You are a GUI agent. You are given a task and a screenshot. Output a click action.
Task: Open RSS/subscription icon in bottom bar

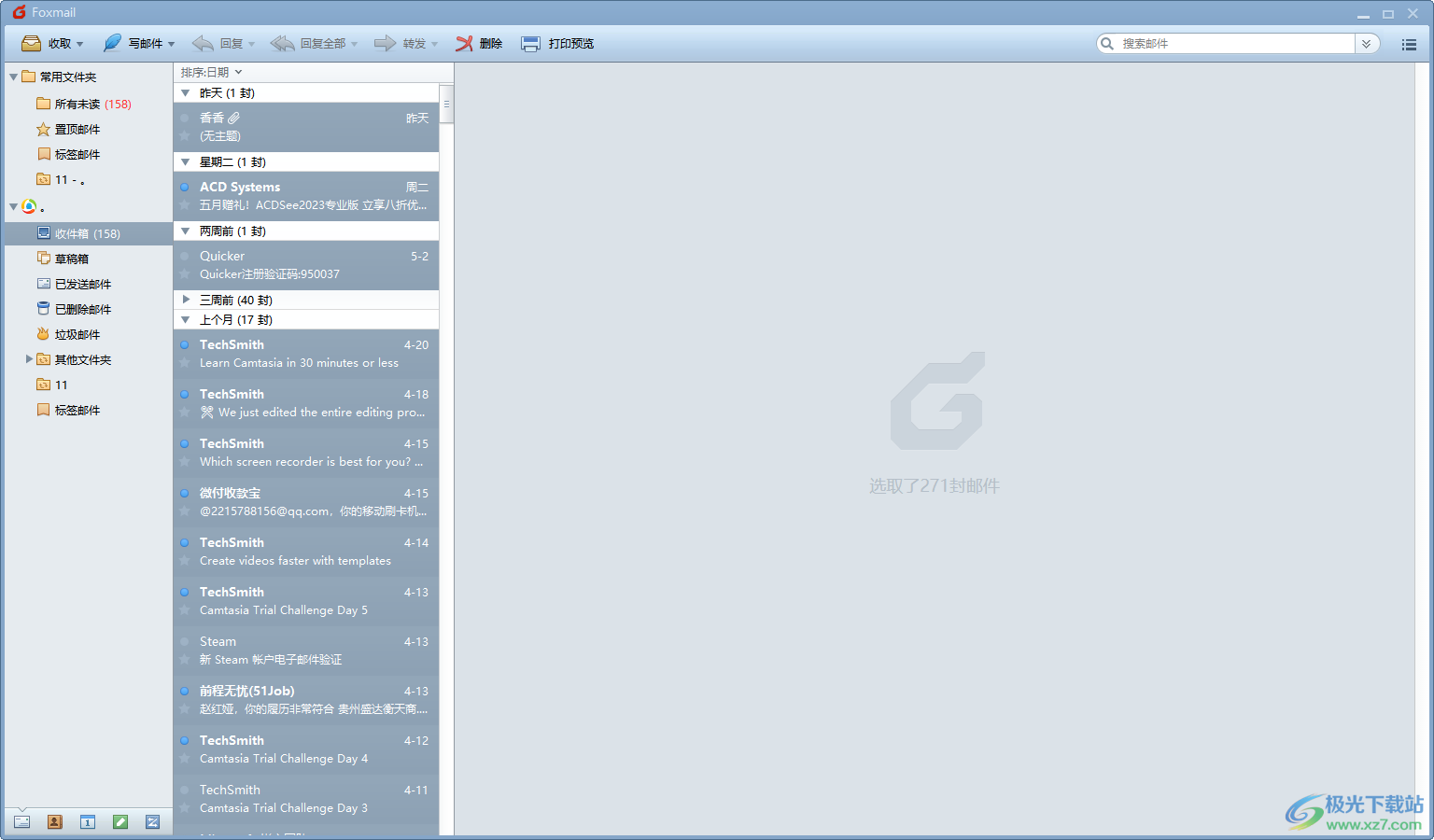(x=152, y=822)
